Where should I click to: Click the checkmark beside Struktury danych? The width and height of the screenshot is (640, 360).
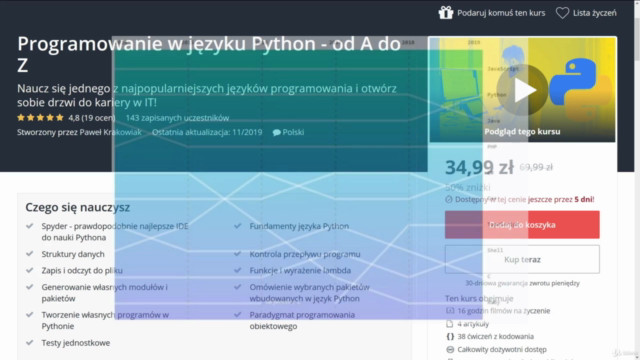[x=29, y=254]
